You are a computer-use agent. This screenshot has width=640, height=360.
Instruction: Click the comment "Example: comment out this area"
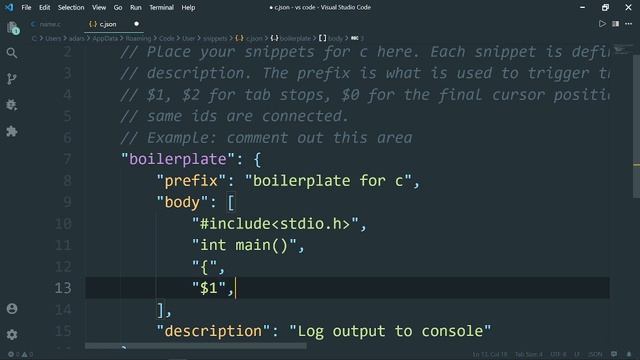(x=267, y=138)
